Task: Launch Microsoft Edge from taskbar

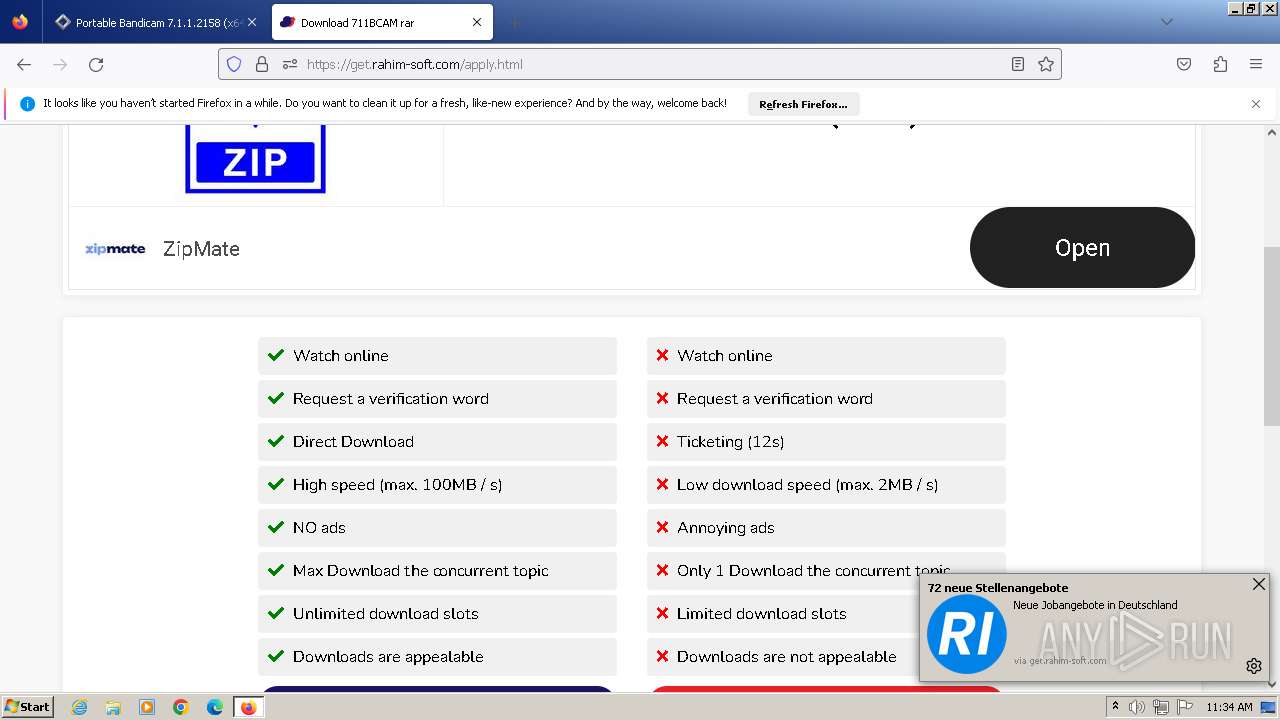Action: 215,707
